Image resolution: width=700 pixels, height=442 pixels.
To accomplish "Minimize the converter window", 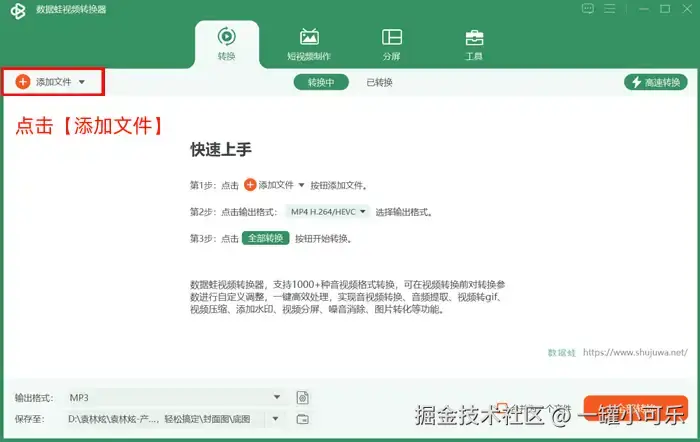I will [x=644, y=9].
